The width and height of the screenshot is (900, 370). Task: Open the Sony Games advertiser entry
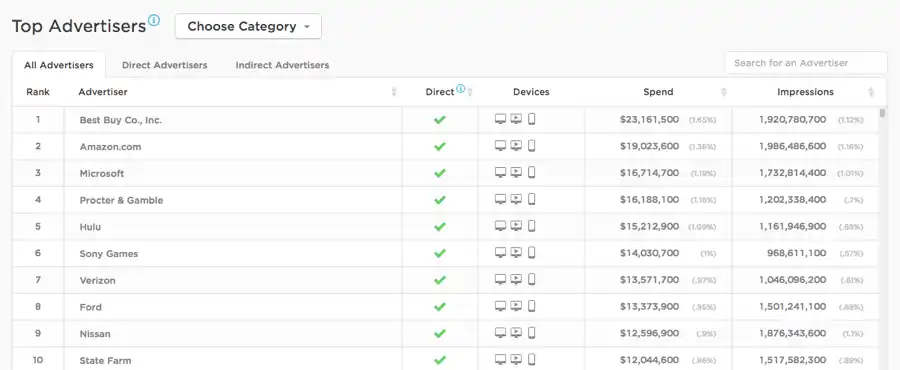click(108, 254)
